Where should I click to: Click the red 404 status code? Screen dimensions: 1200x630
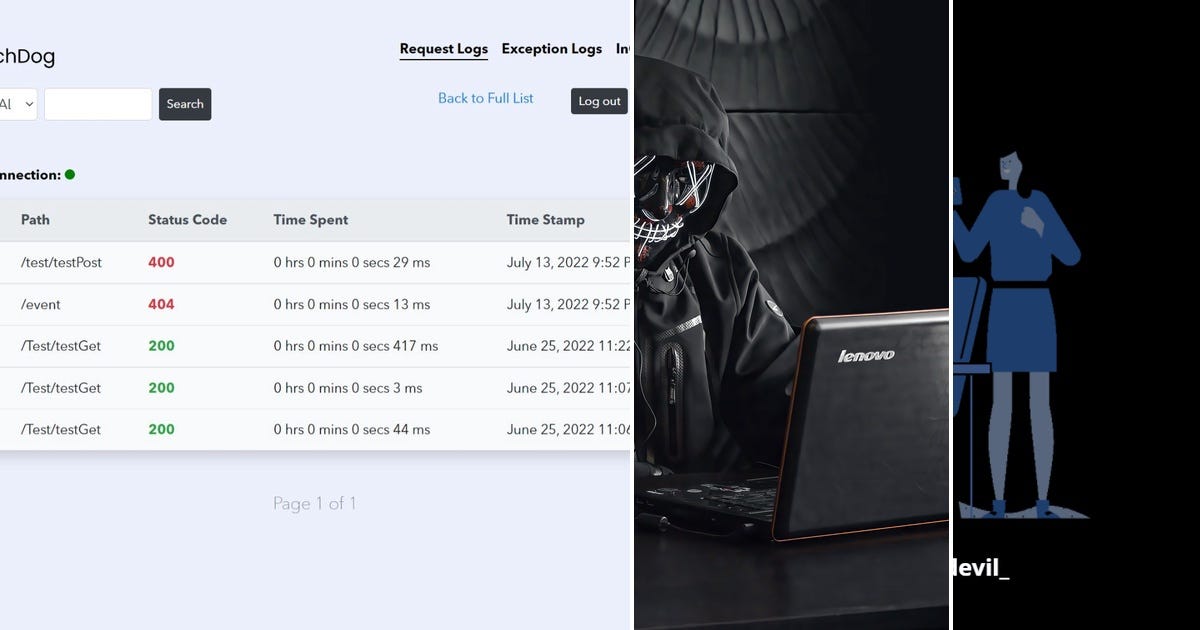(x=161, y=304)
